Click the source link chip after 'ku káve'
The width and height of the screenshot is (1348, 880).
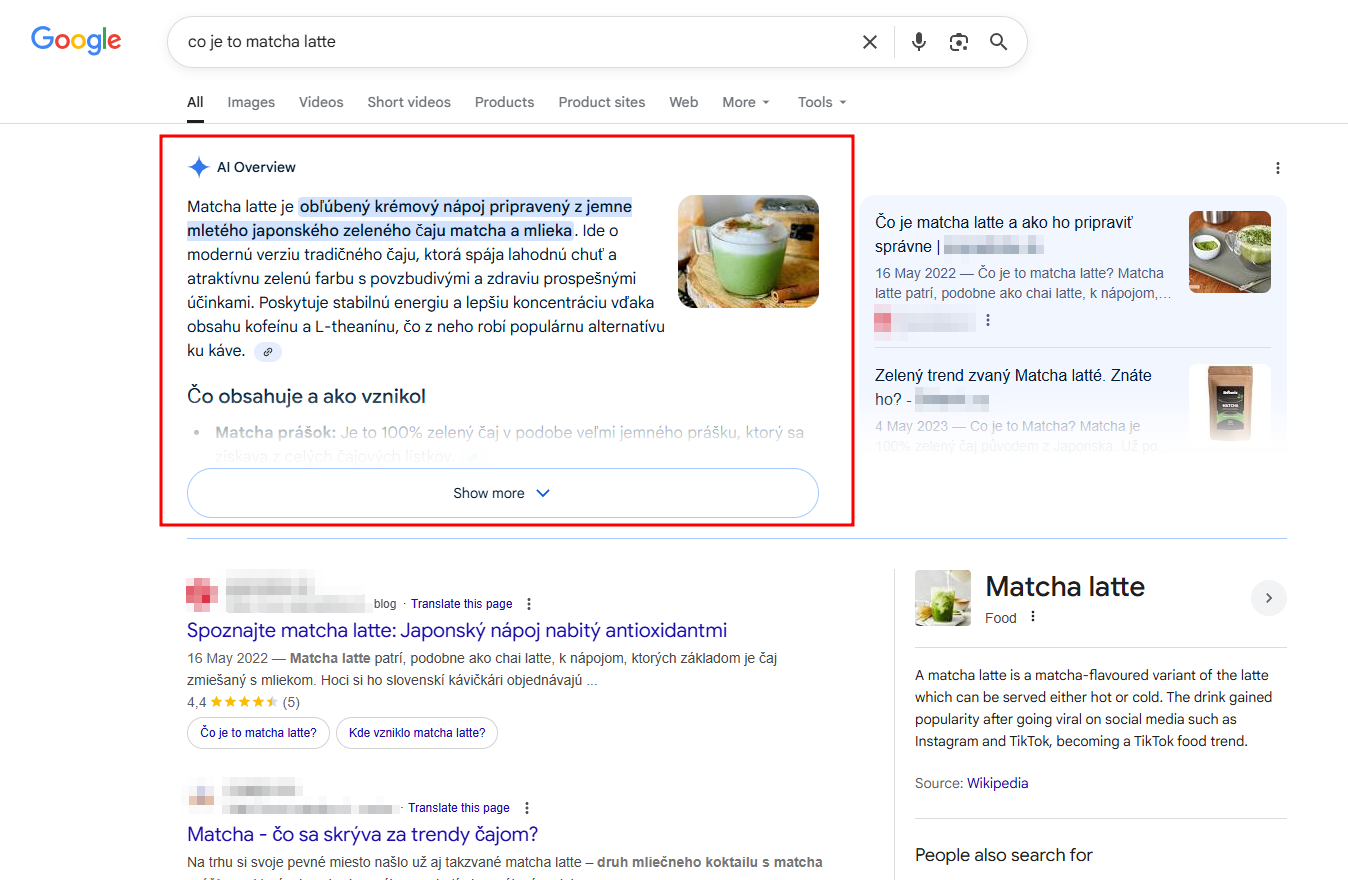[x=267, y=352]
